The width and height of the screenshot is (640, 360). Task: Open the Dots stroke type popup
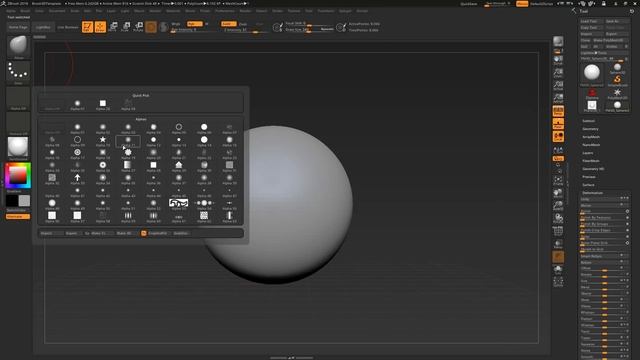(x=18, y=72)
